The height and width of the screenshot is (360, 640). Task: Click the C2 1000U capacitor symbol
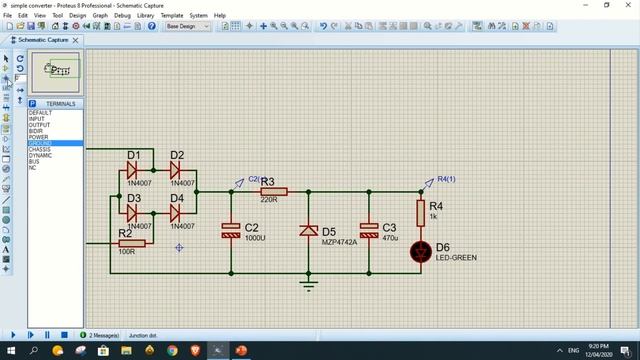point(231,231)
